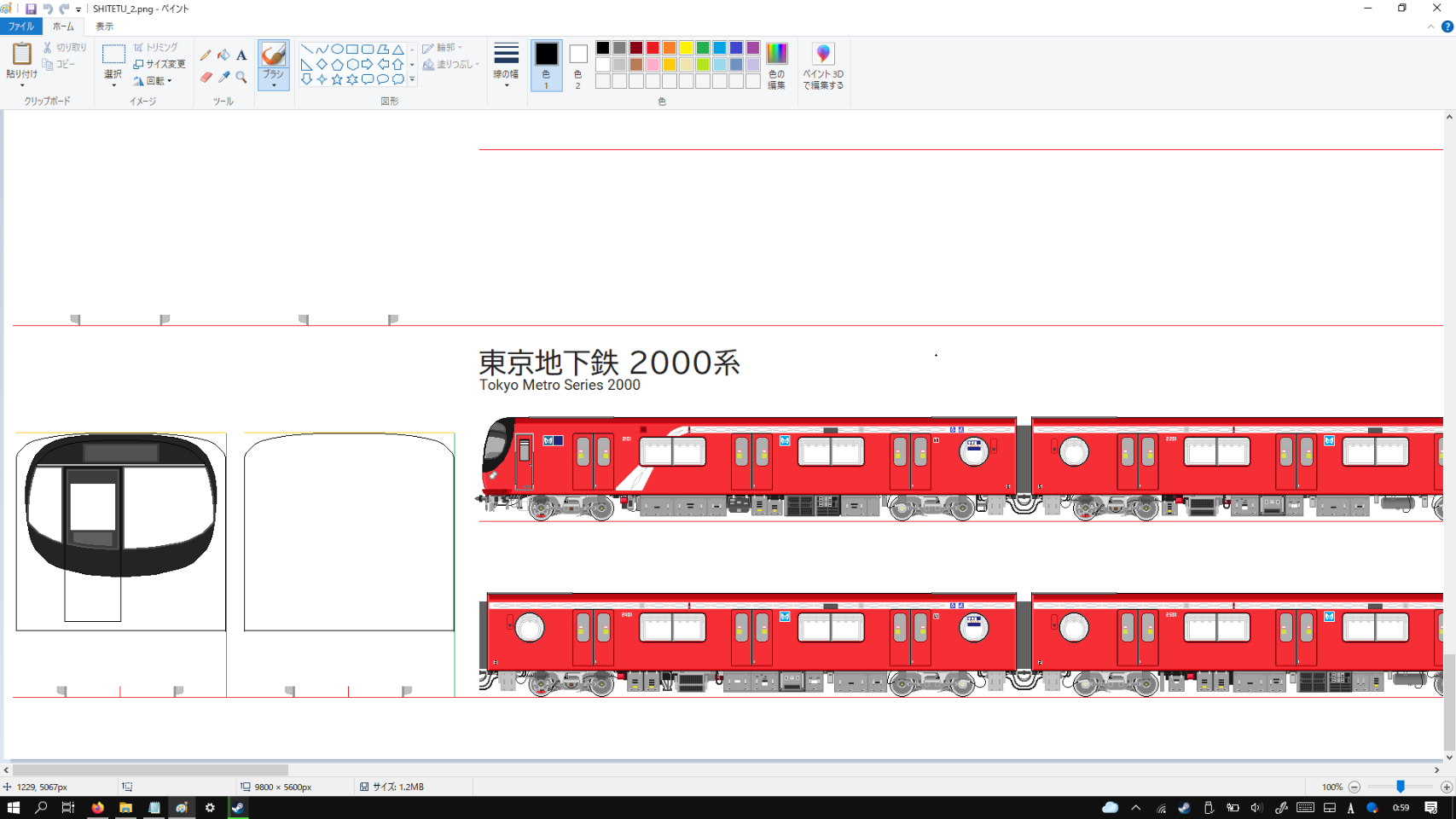1456x819 pixels.
Task: Click the Crop (トリミング) button
Action: pos(156,48)
